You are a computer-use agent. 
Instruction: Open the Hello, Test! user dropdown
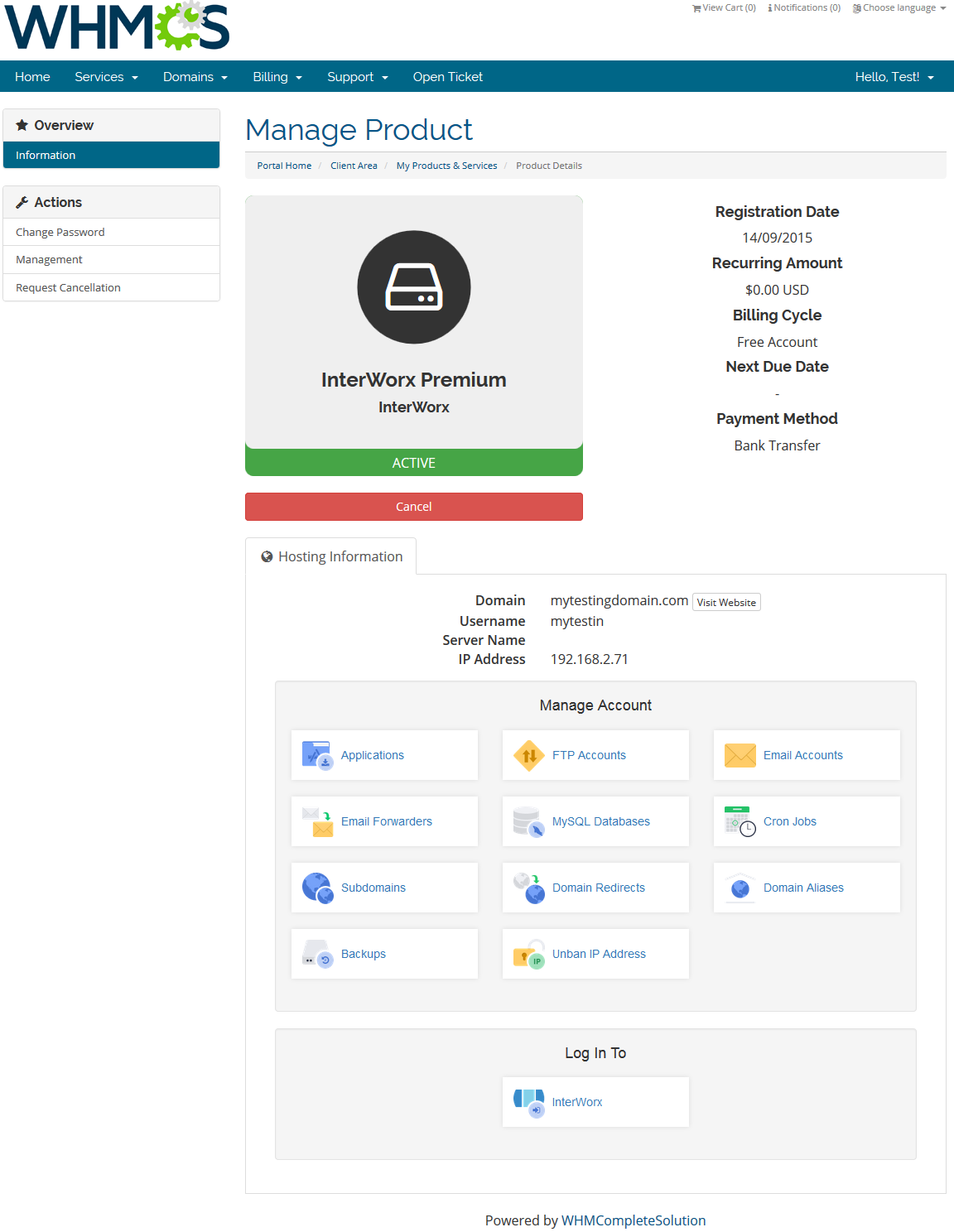(x=894, y=76)
